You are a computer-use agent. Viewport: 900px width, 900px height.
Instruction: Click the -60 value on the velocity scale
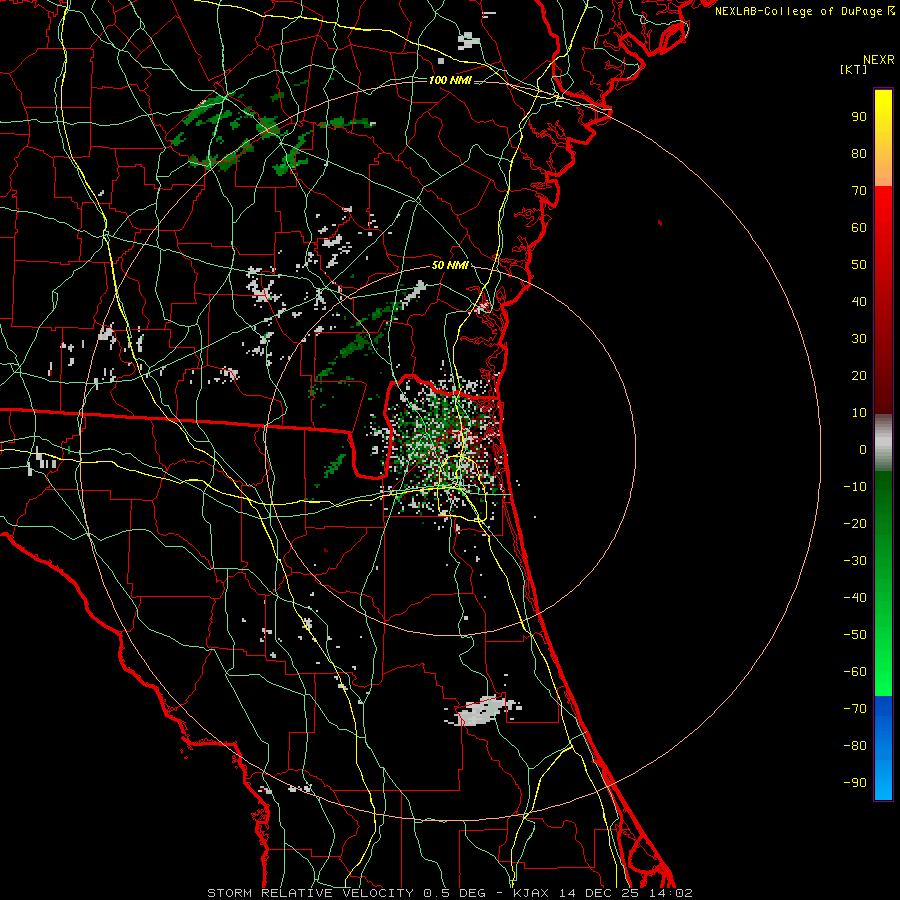coord(855,672)
